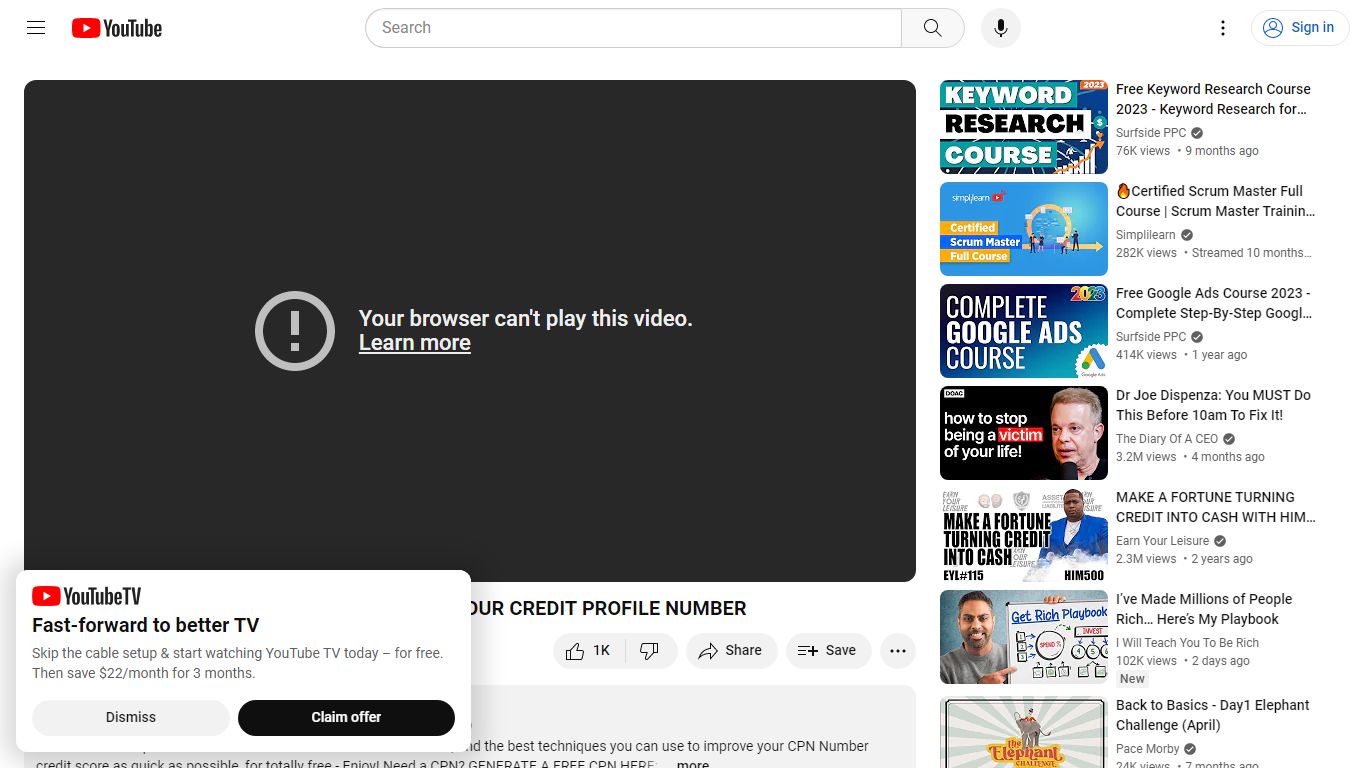This screenshot has width=1366, height=768.
Task: Sign in to YouTube
Action: 1299,28
